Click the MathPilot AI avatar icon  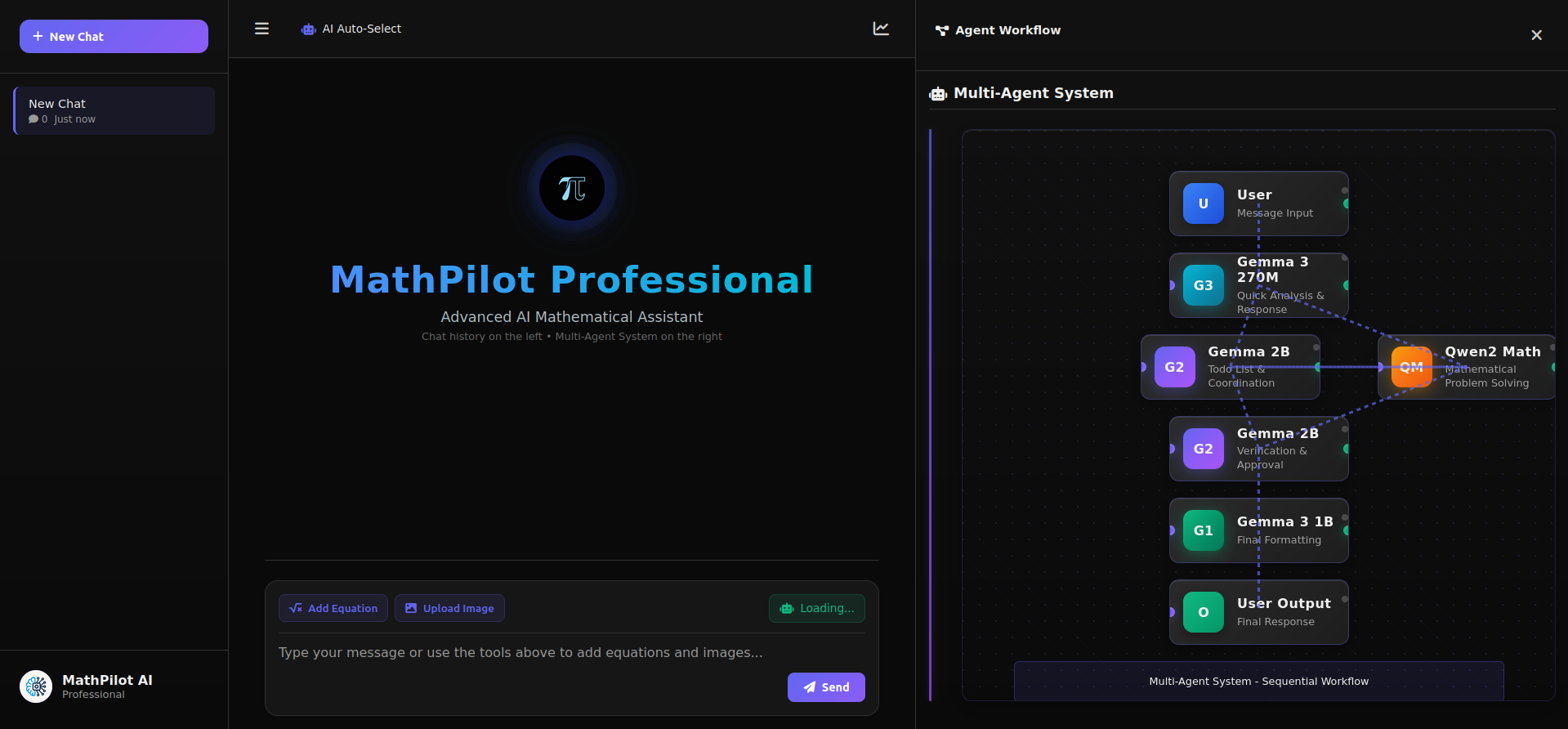pyautogui.click(x=36, y=687)
